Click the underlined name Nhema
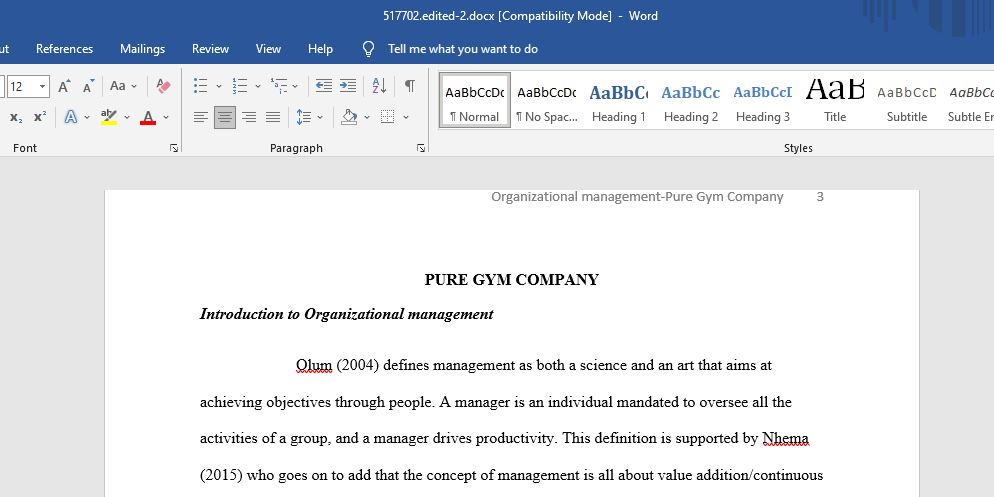 click(x=785, y=438)
